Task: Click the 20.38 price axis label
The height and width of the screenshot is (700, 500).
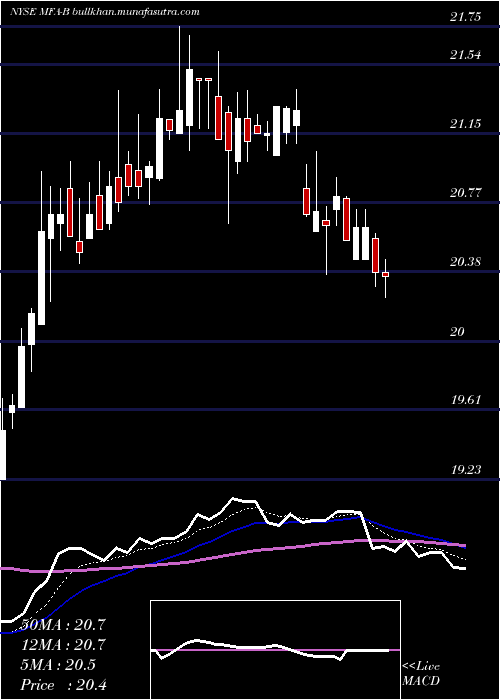Action: click(466, 262)
